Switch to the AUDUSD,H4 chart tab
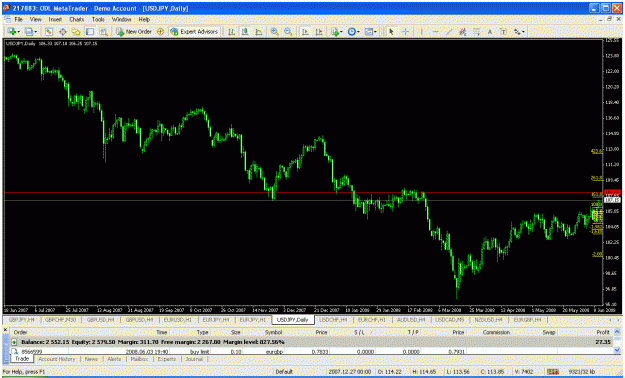The width and height of the screenshot is (625, 378). [x=411, y=320]
